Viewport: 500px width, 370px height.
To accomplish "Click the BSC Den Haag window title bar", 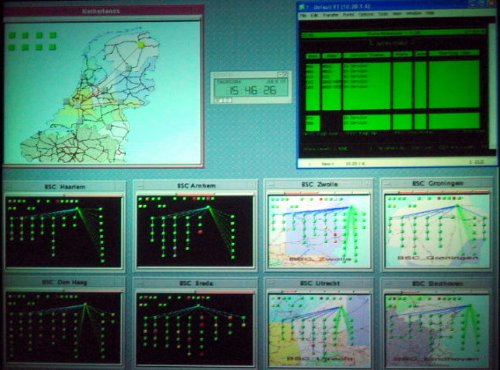I will tap(64, 282).
